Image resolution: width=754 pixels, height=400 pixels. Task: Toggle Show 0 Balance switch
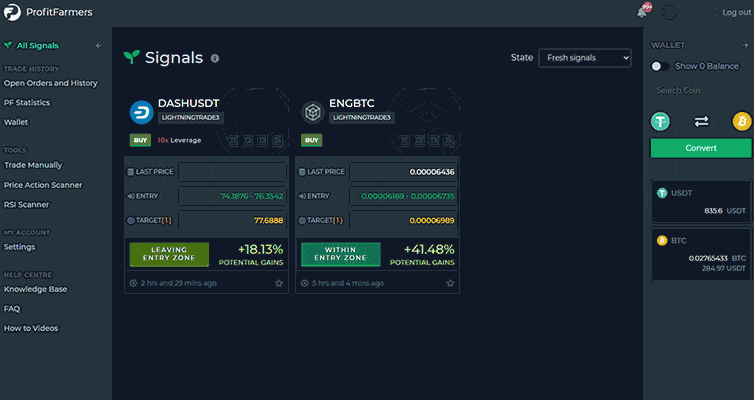pos(660,66)
